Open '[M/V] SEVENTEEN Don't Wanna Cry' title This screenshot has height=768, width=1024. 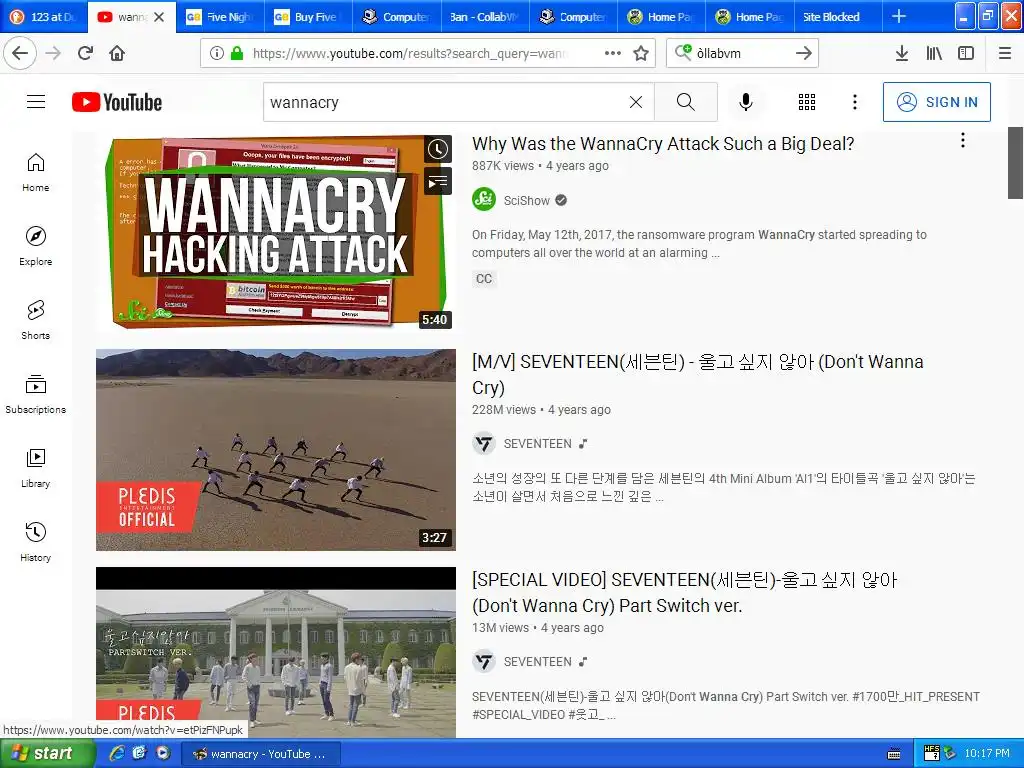pyautogui.click(x=697, y=374)
